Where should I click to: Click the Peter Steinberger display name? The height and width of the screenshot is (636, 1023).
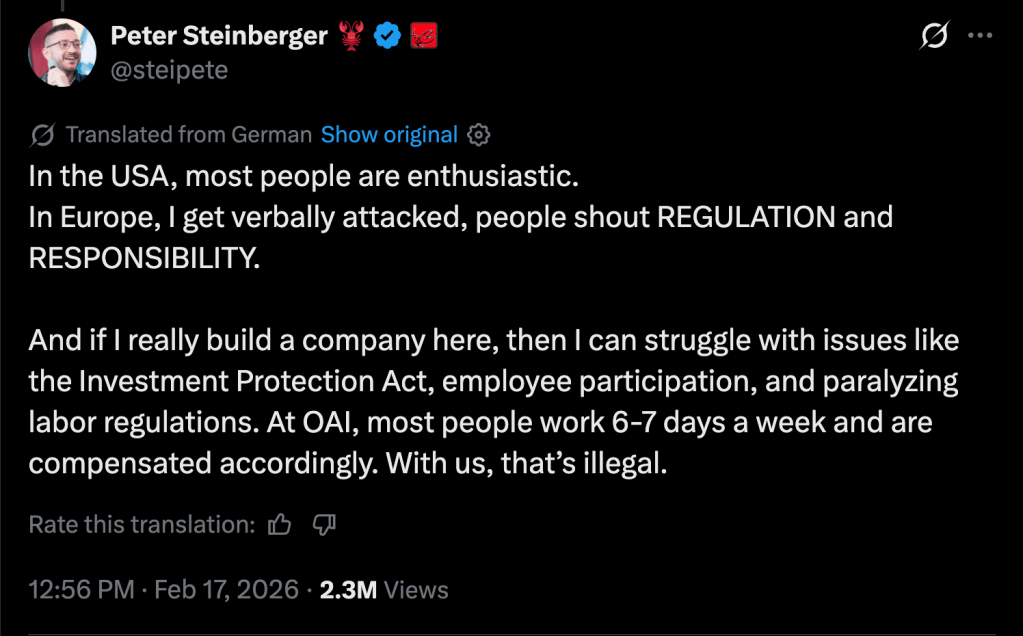[x=219, y=37]
